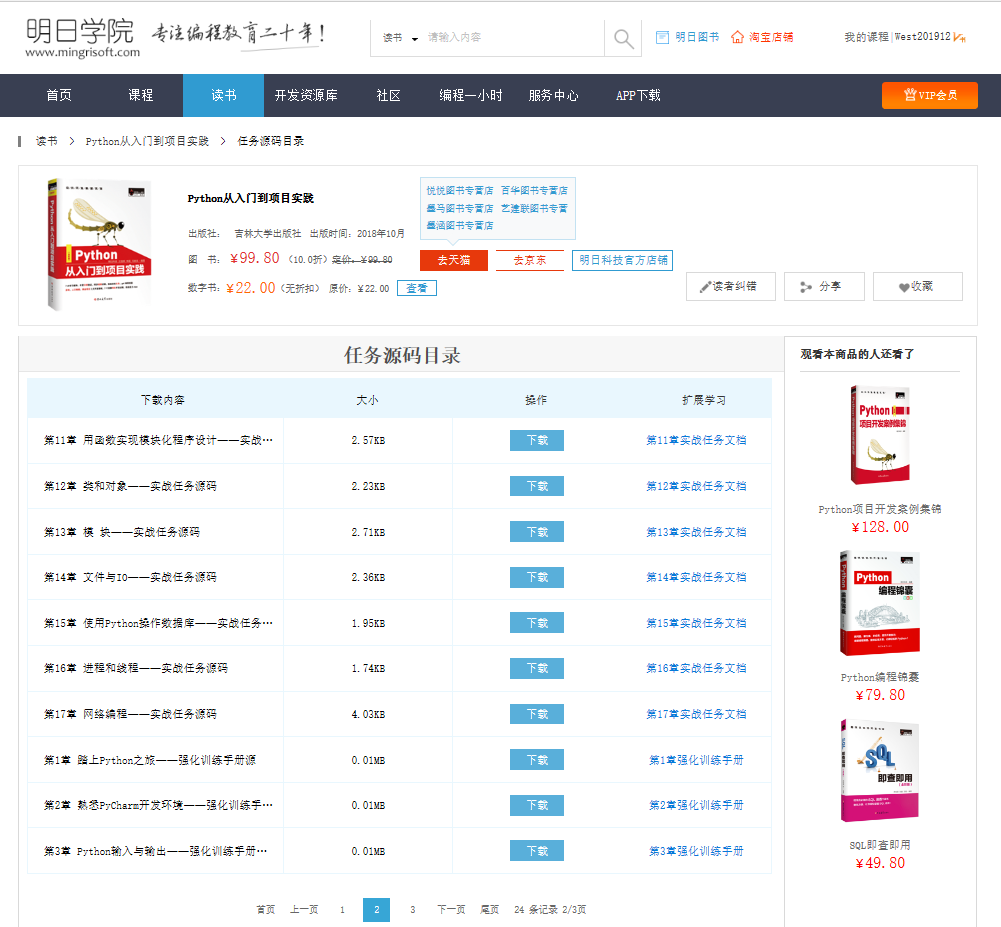This screenshot has width=1001, height=927.
Task: Open the 明日科技官方店铺 button
Action: pos(622,260)
